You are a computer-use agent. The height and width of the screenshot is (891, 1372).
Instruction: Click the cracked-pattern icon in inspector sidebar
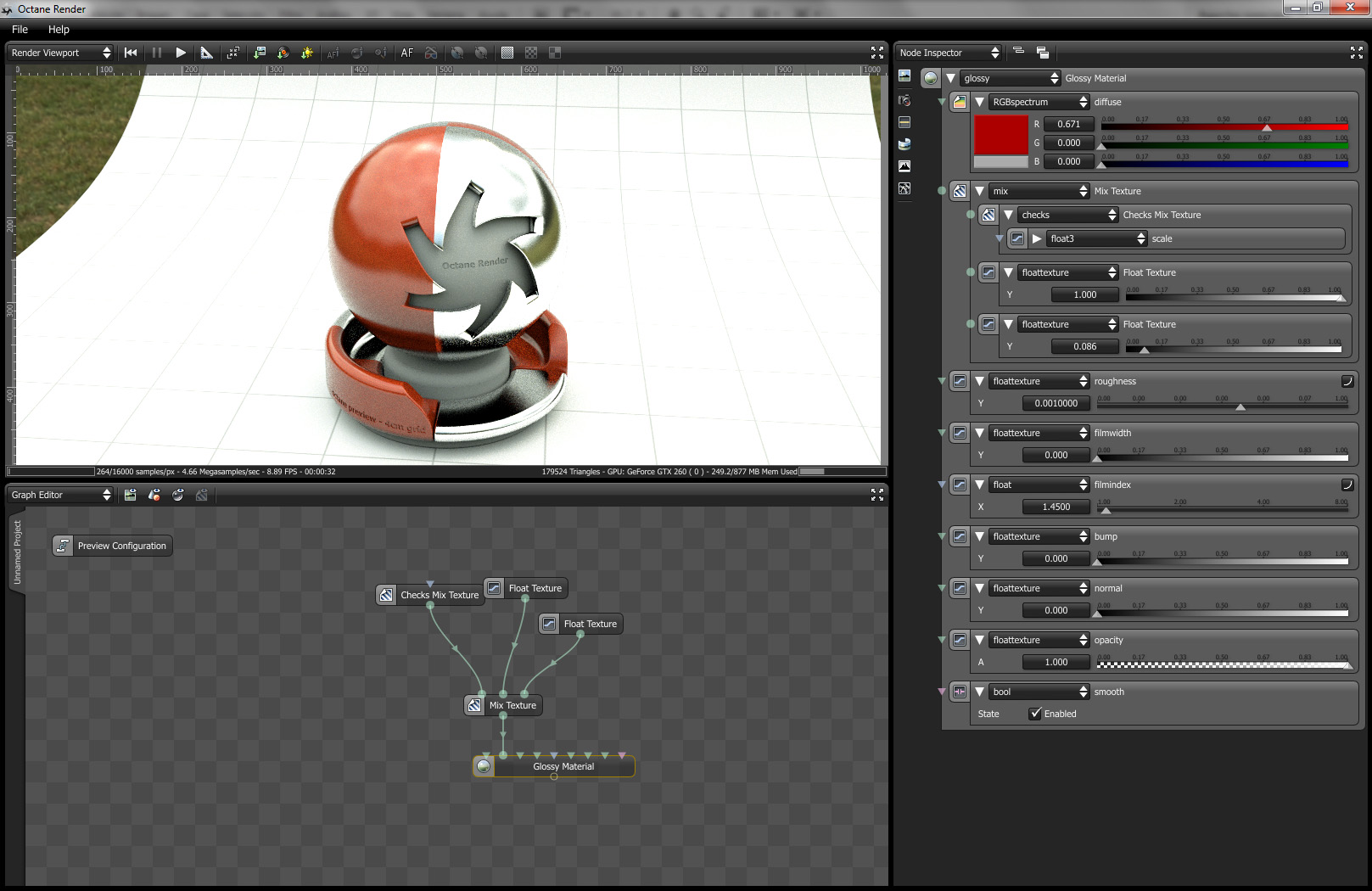click(904, 188)
